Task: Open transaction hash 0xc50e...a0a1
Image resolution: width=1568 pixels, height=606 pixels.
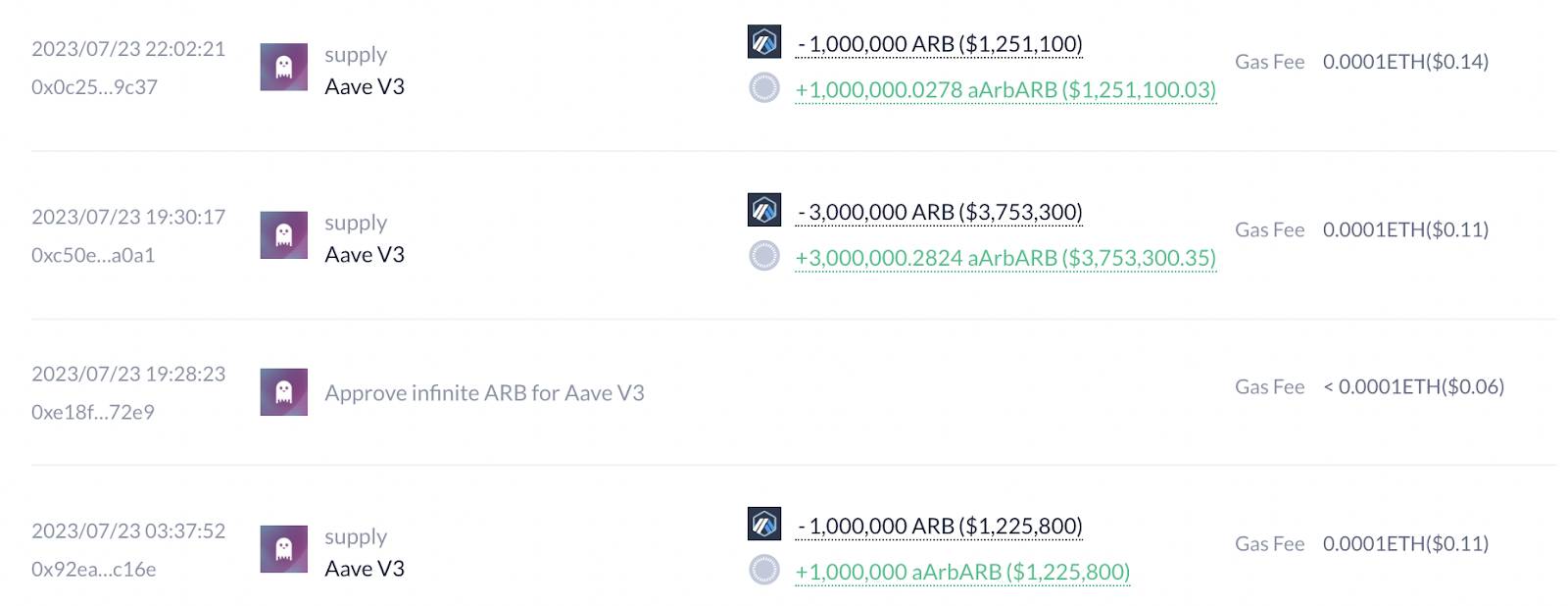Action: [93, 256]
